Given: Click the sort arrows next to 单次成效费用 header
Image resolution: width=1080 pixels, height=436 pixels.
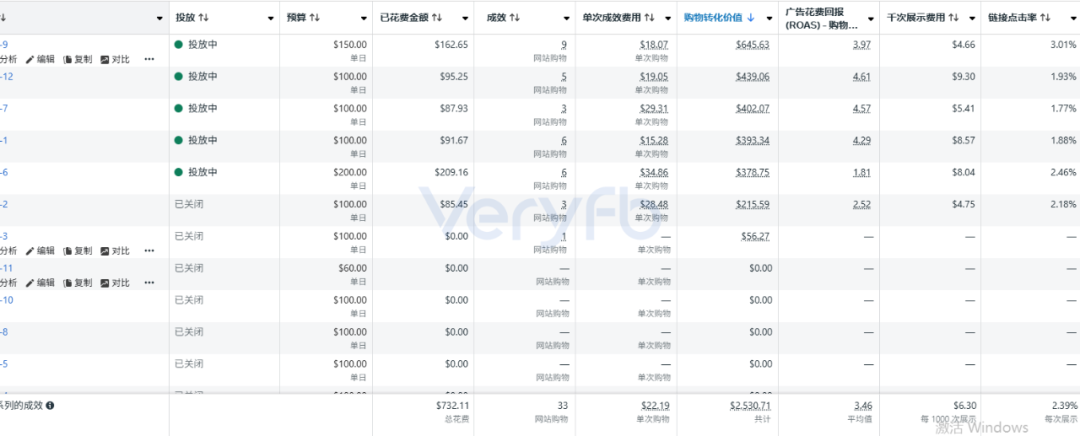Looking at the screenshot, I should [650, 17].
